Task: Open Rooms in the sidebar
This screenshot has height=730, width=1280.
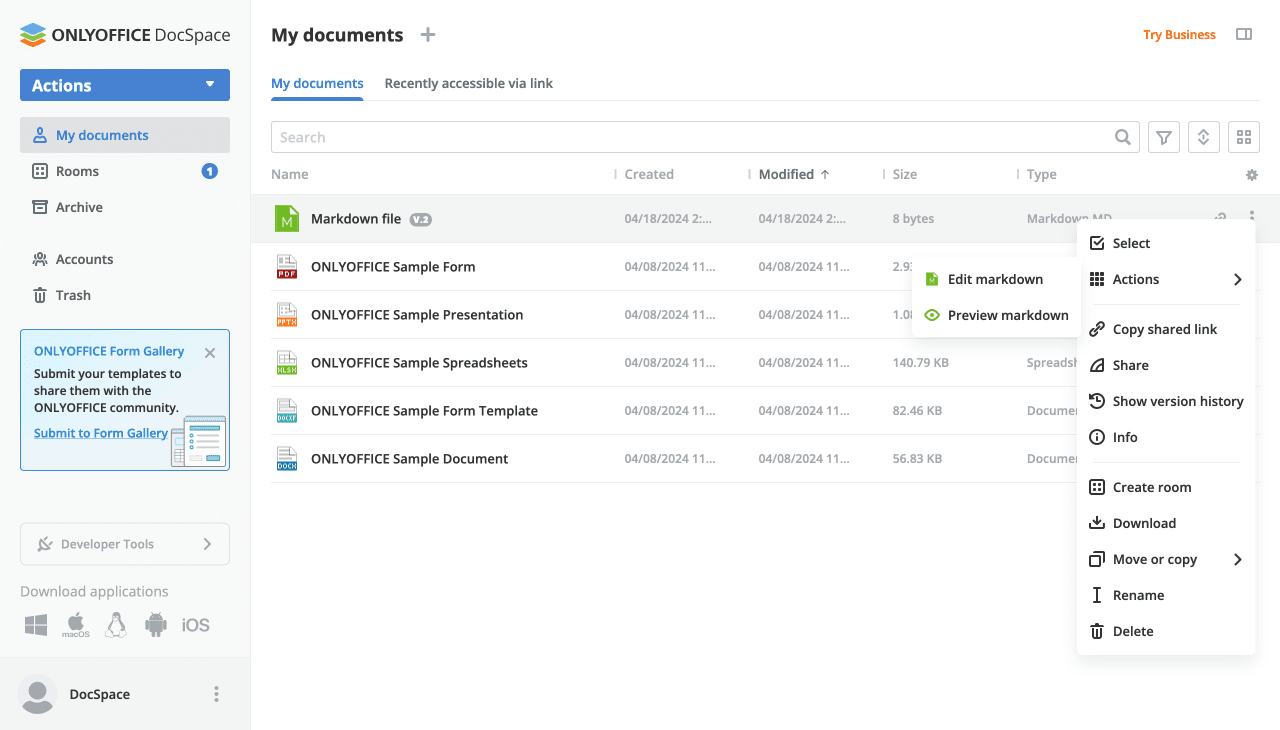Action: 125,171
